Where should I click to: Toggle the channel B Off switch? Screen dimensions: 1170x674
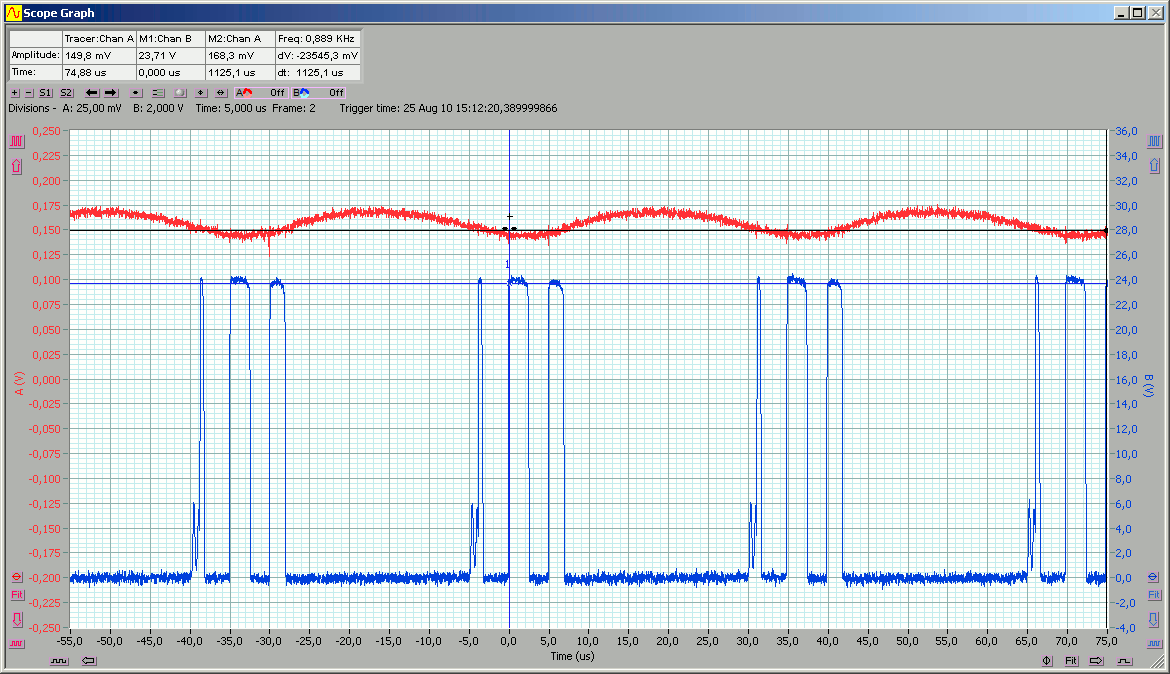[319, 93]
